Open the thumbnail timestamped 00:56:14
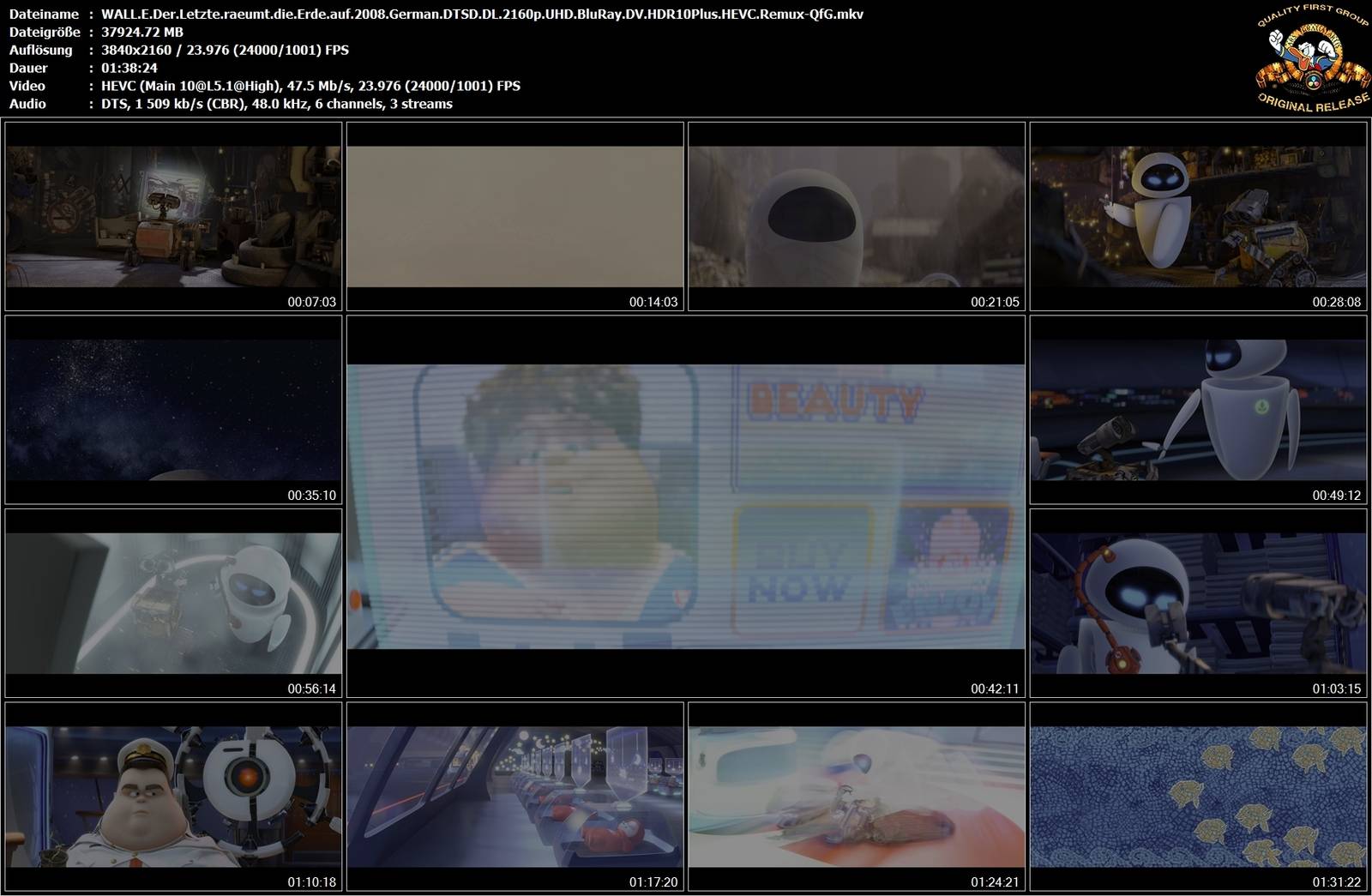The height and width of the screenshot is (896, 1372). coord(173,603)
